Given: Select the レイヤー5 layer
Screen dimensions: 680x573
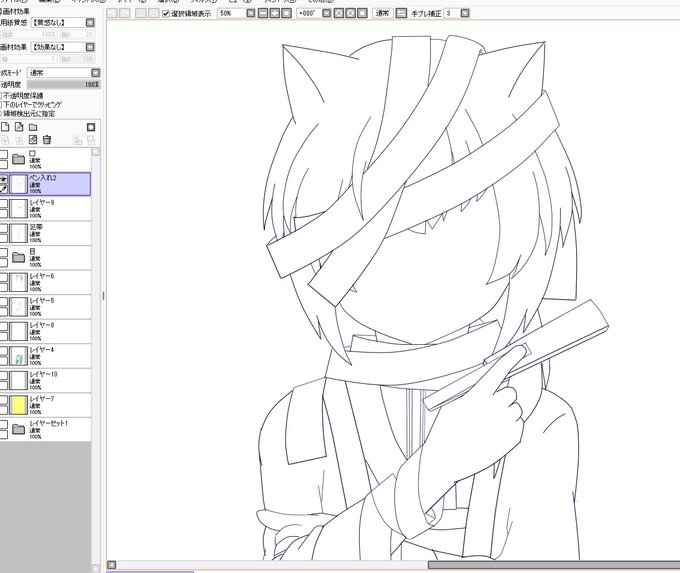Looking at the screenshot, I should coord(46,307).
